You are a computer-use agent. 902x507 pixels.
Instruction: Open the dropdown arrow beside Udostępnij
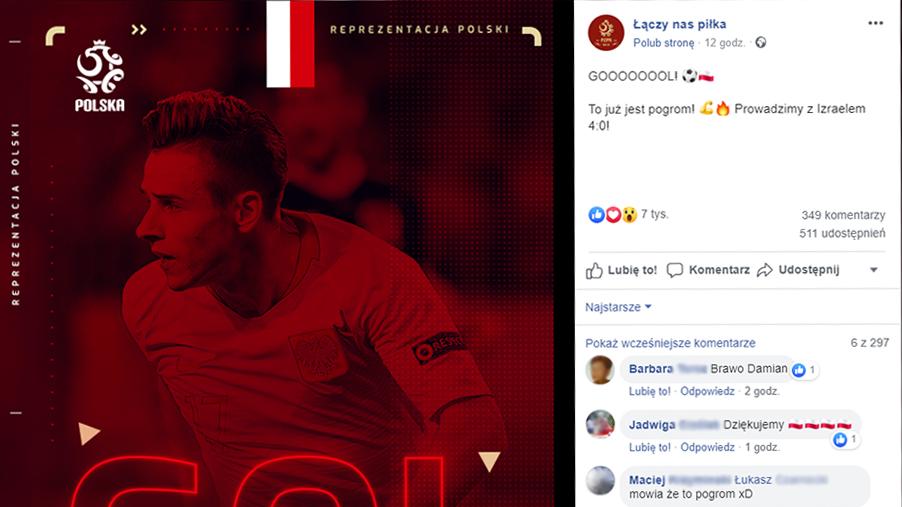(x=873, y=270)
